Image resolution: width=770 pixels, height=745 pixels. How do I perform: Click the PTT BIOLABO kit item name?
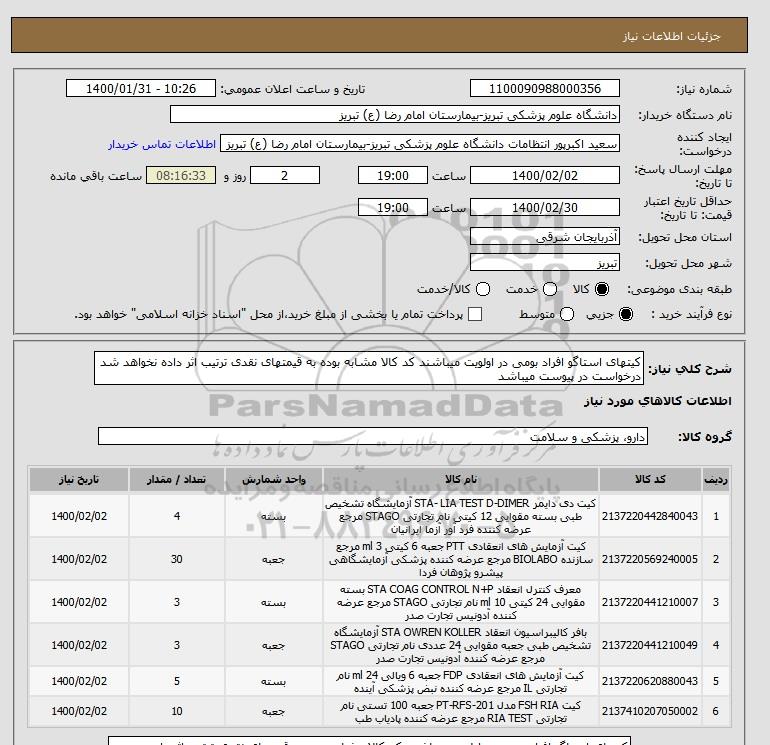point(461,559)
